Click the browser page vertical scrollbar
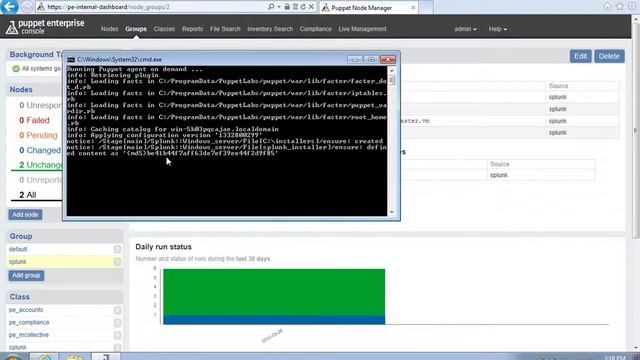The image size is (640, 360). pos(636,131)
